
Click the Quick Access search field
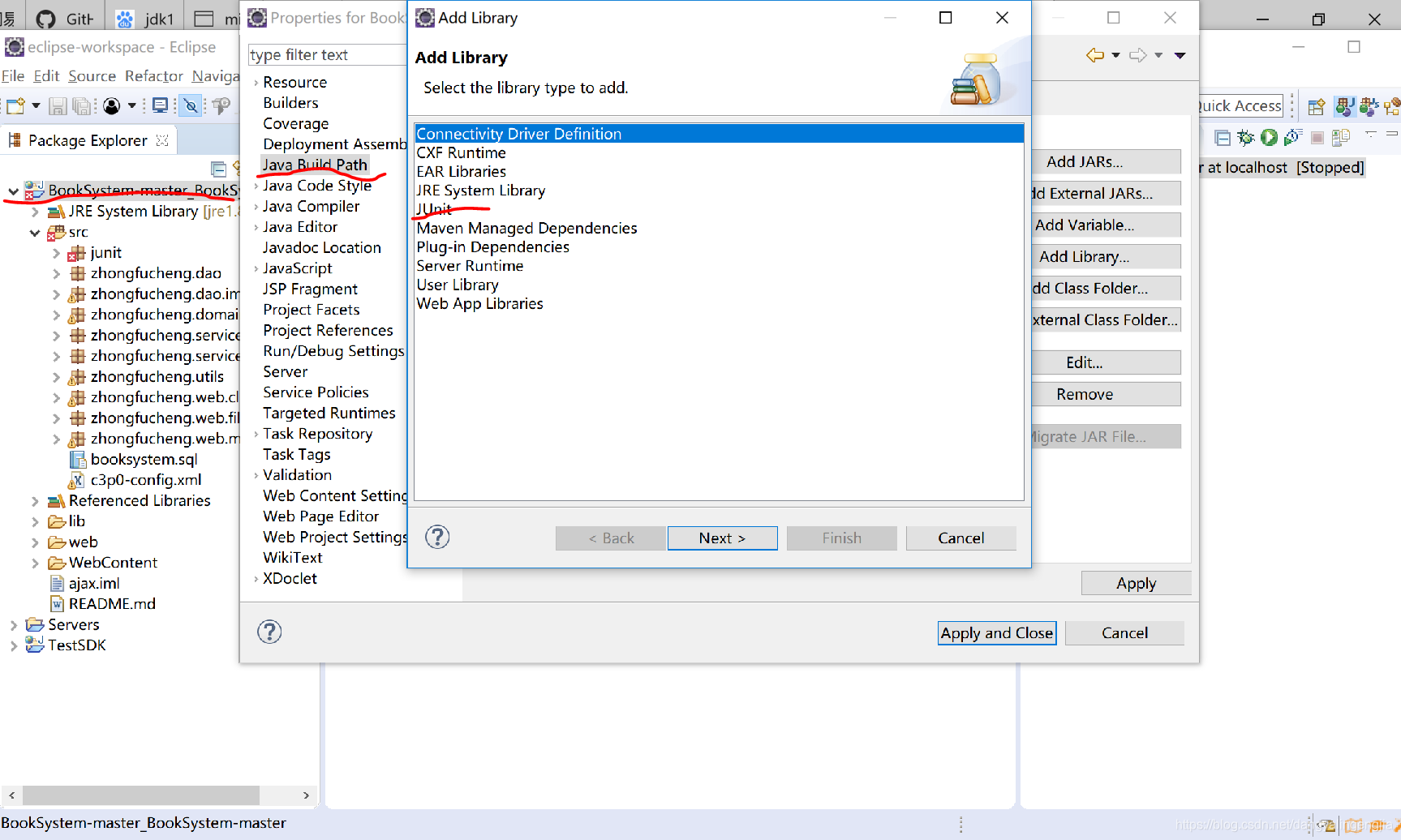[x=1241, y=105]
